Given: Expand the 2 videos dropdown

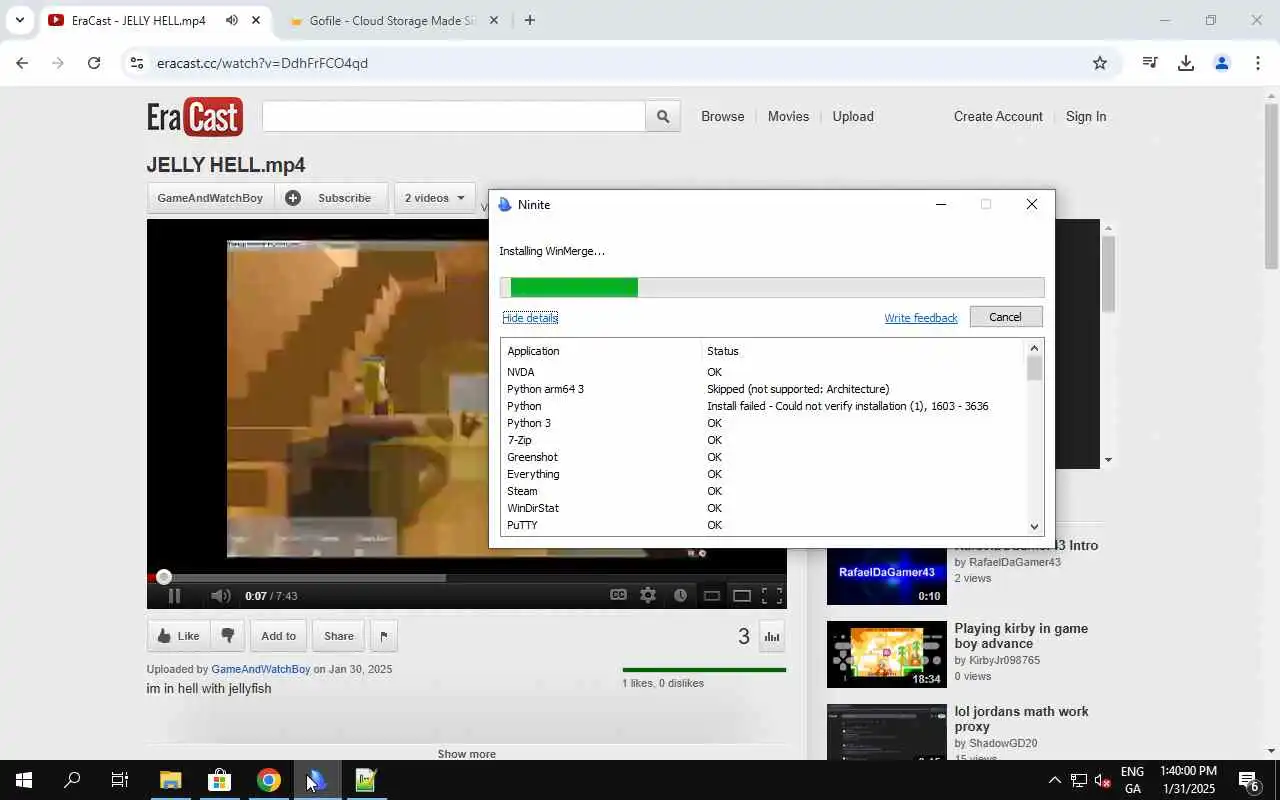Looking at the screenshot, I should click(434, 198).
